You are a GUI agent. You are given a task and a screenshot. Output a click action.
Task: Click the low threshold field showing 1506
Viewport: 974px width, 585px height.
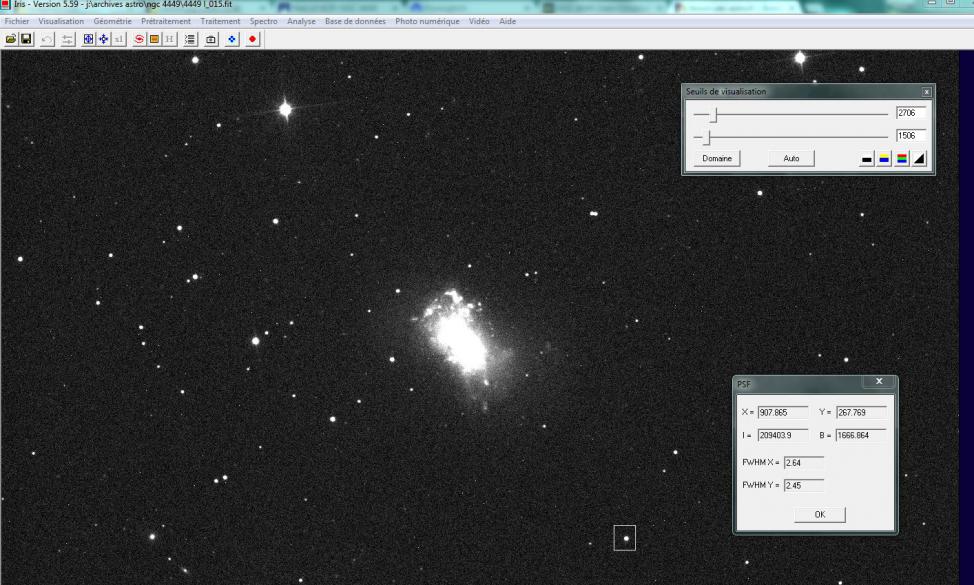(911, 135)
